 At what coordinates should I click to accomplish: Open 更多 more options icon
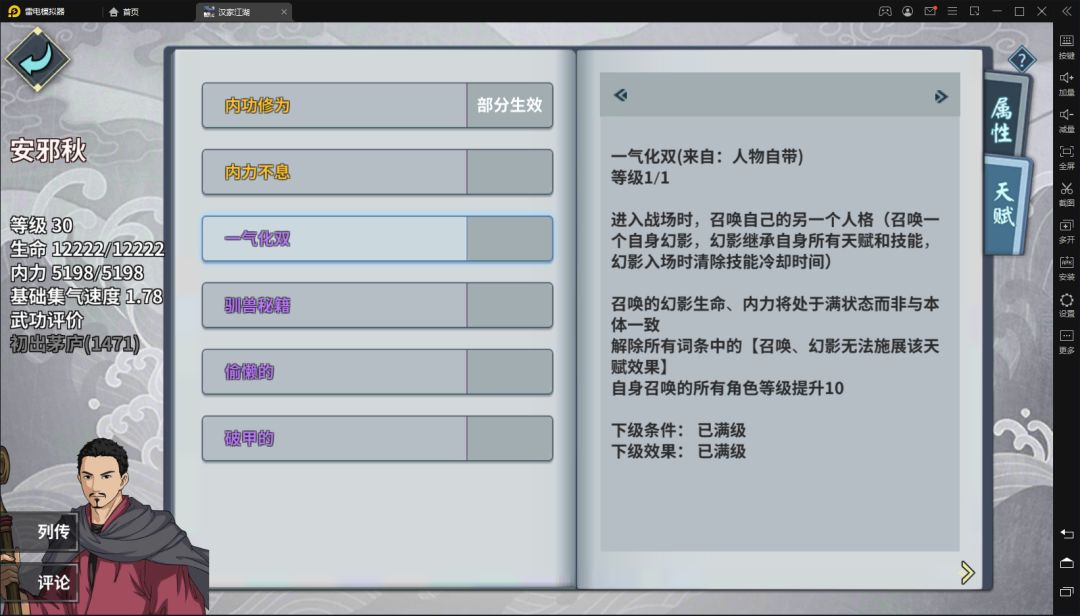(x=1066, y=341)
